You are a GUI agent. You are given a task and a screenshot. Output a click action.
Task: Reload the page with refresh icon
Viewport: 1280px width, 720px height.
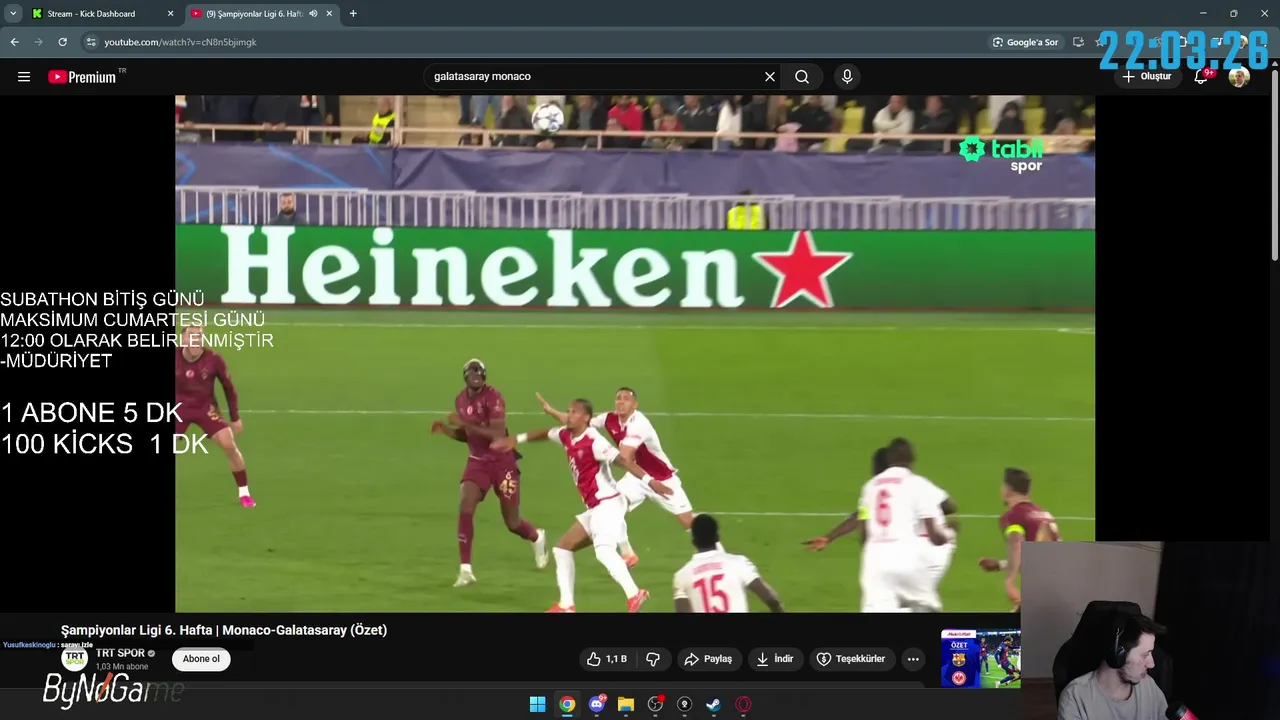(x=62, y=42)
